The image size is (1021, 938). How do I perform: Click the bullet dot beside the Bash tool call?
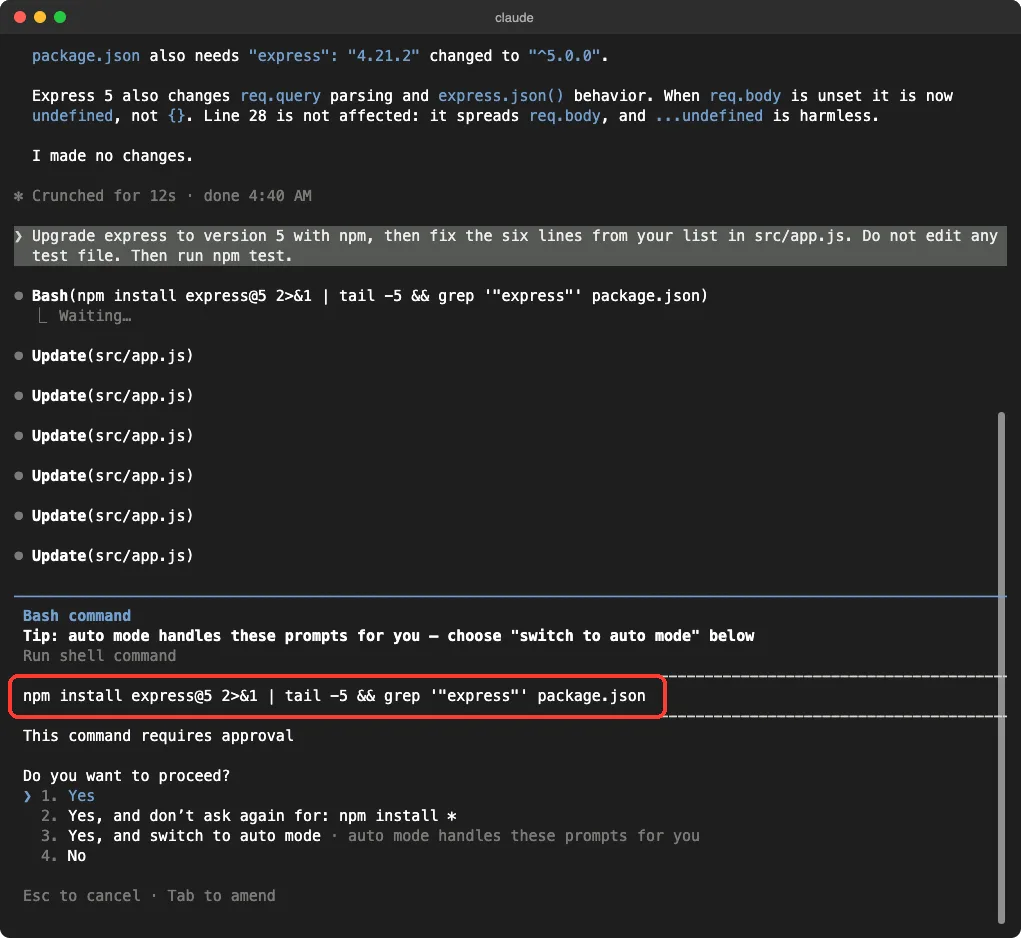click(x=19, y=296)
